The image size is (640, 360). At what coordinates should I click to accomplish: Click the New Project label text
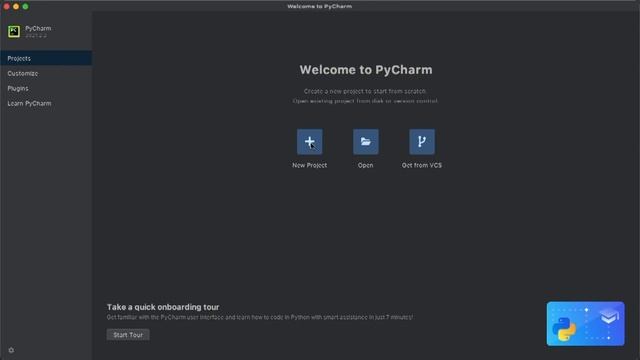[x=309, y=165]
